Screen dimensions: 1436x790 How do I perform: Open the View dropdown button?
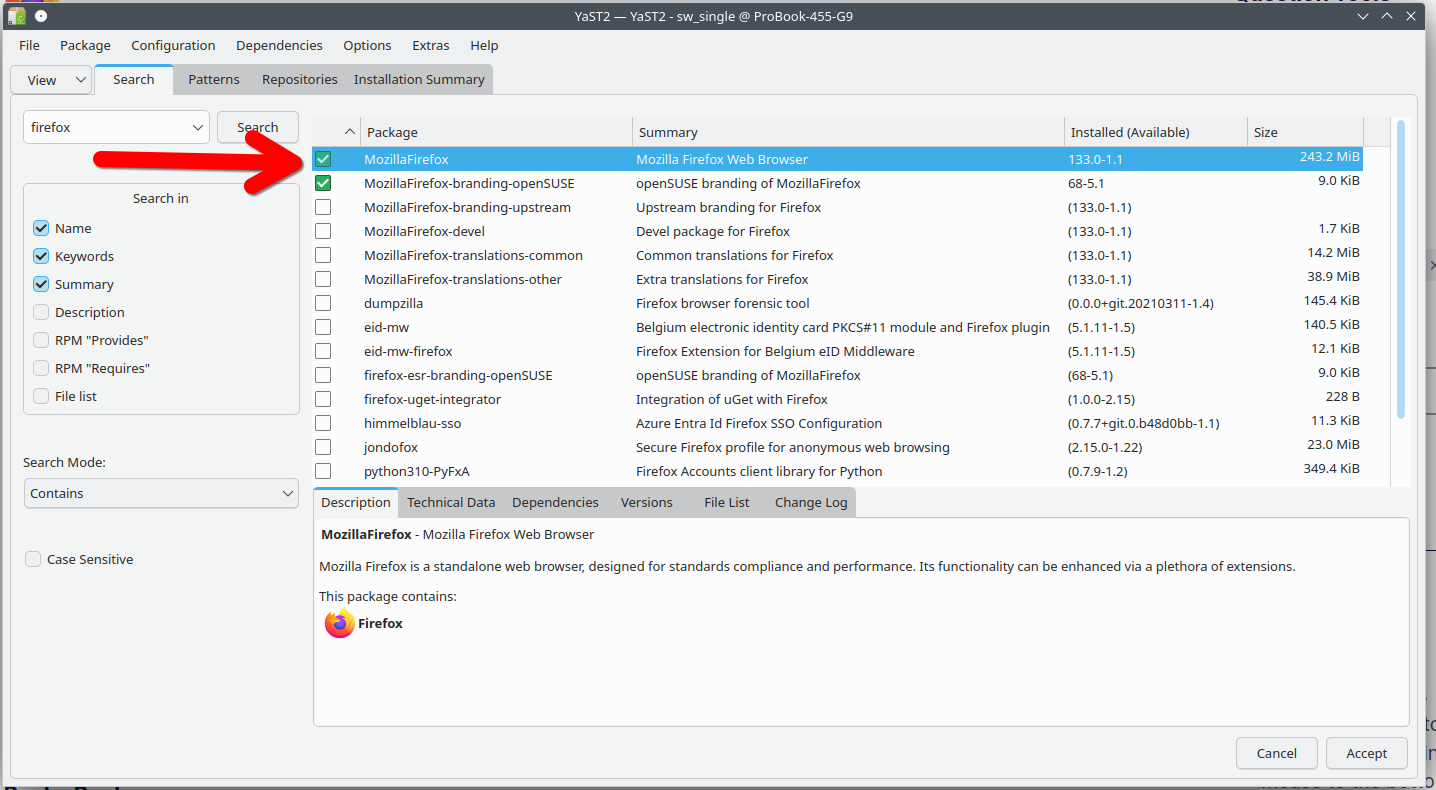coord(51,80)
